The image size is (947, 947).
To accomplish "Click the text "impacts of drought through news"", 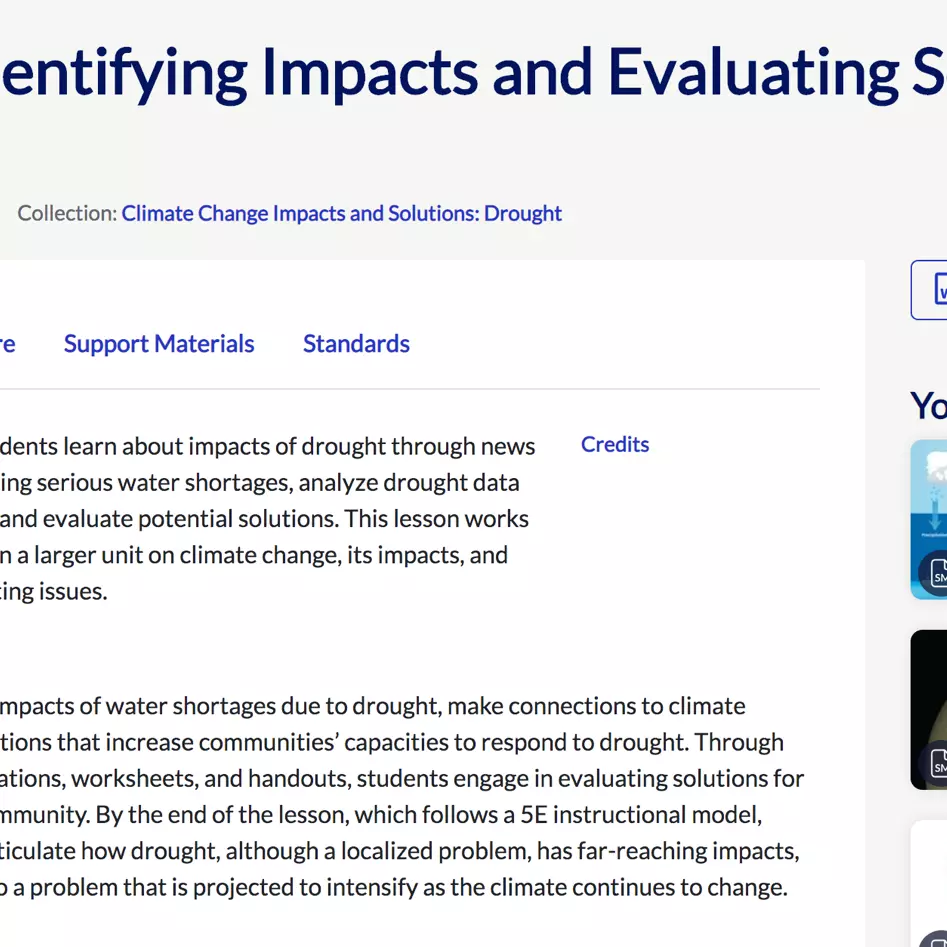I will click(362, 446).
